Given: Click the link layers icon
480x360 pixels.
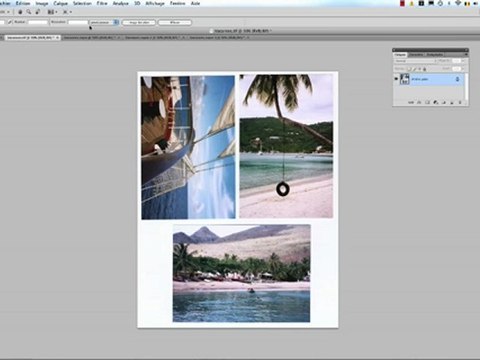Looking at the screenshot, I should (411, 102).
